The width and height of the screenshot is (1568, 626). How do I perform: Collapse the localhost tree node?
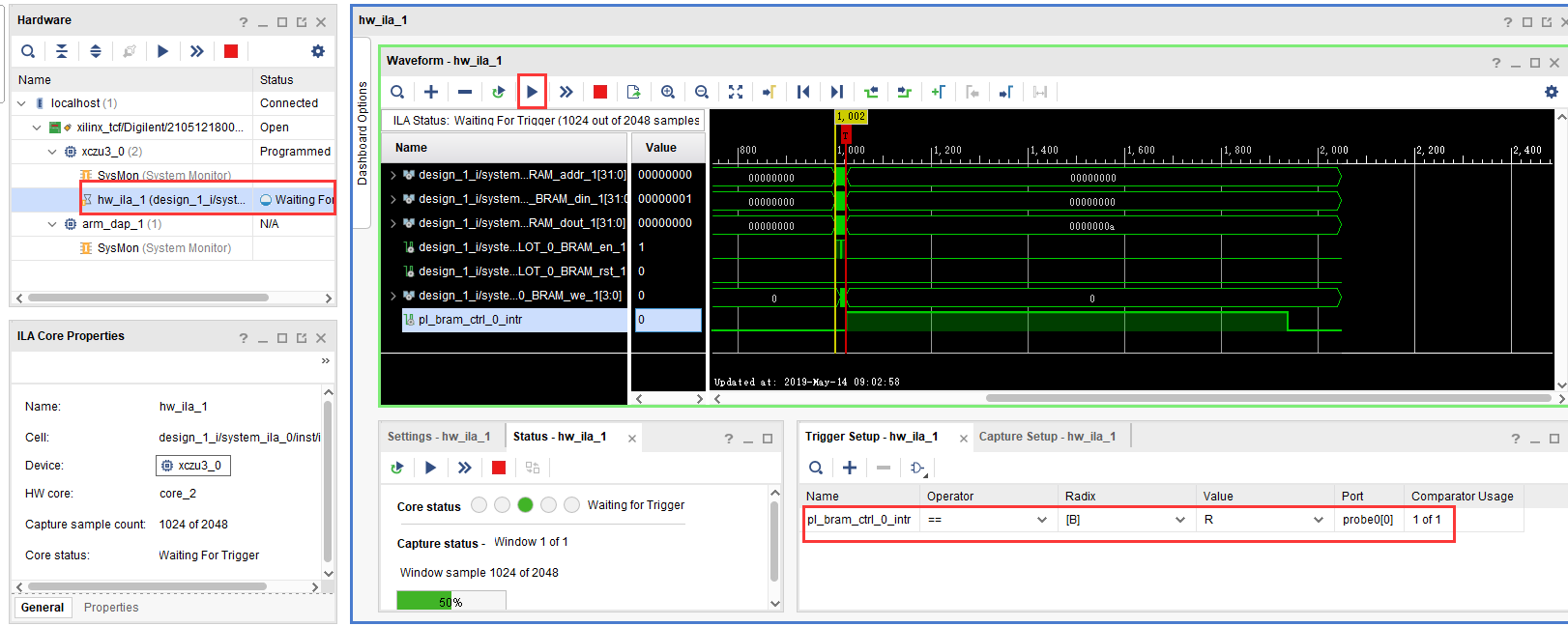coord(21,103)
